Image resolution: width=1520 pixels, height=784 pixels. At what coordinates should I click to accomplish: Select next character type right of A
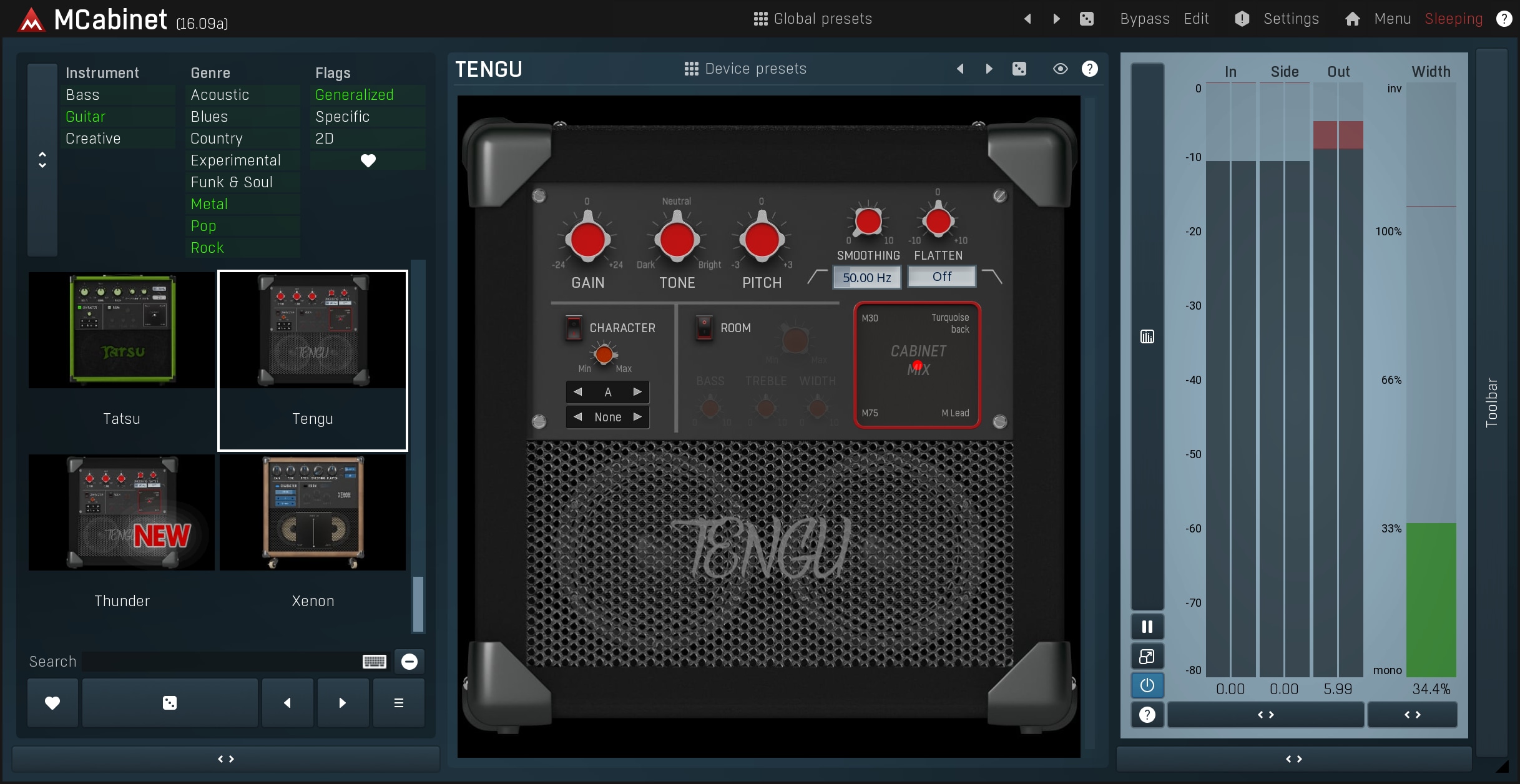tap(637, 392)
